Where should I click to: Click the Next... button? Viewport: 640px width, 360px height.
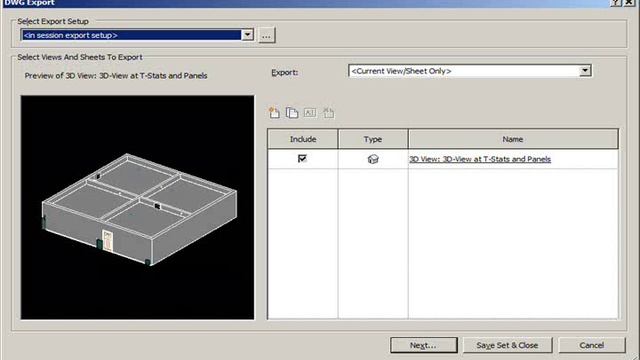[x=424, y=345]
